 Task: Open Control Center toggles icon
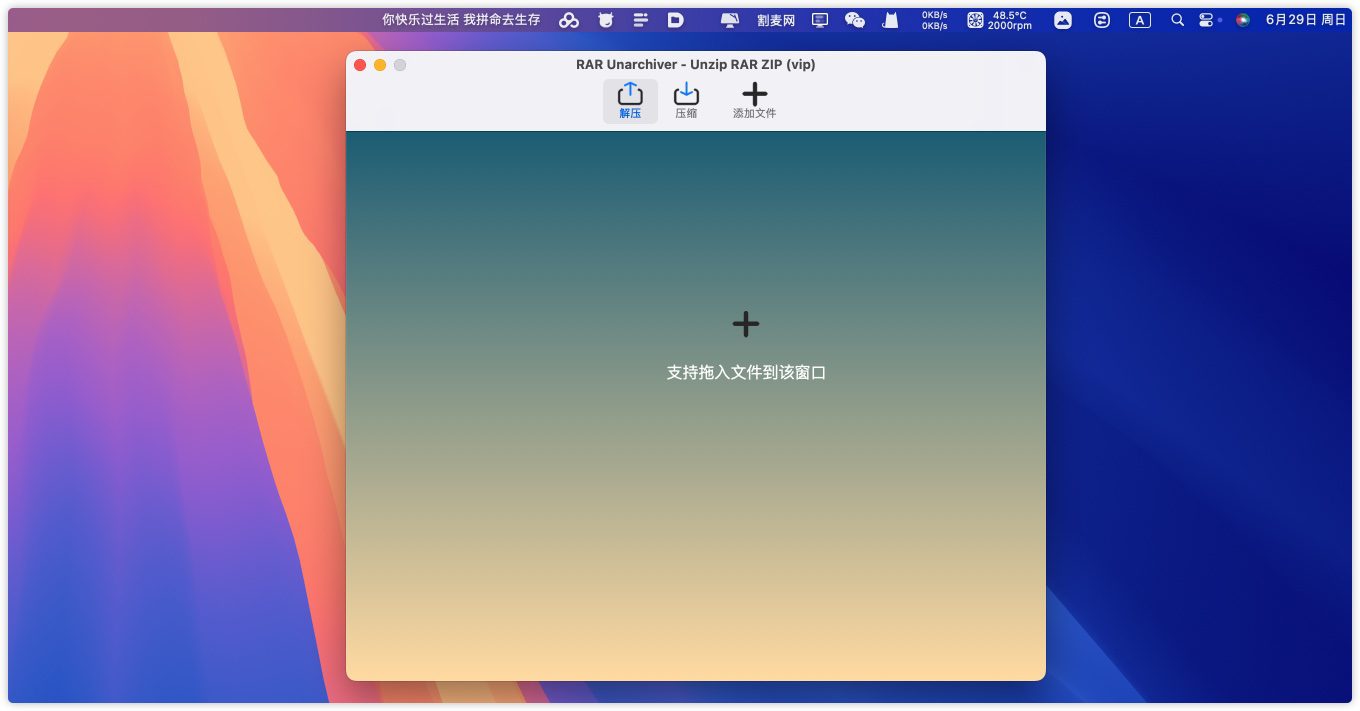(x=1206, y=20)
